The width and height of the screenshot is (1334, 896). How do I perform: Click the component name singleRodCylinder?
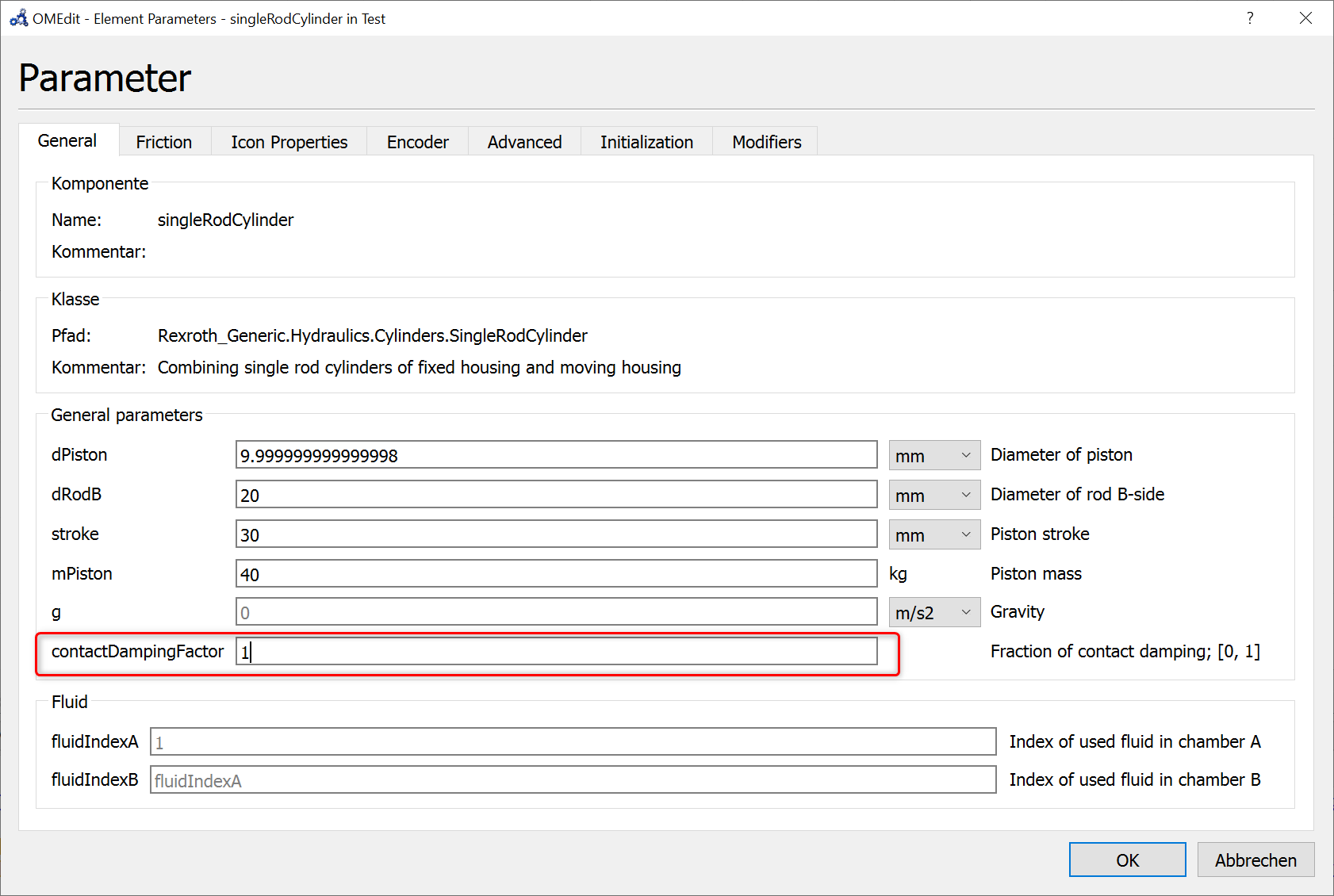coord(226,220)
